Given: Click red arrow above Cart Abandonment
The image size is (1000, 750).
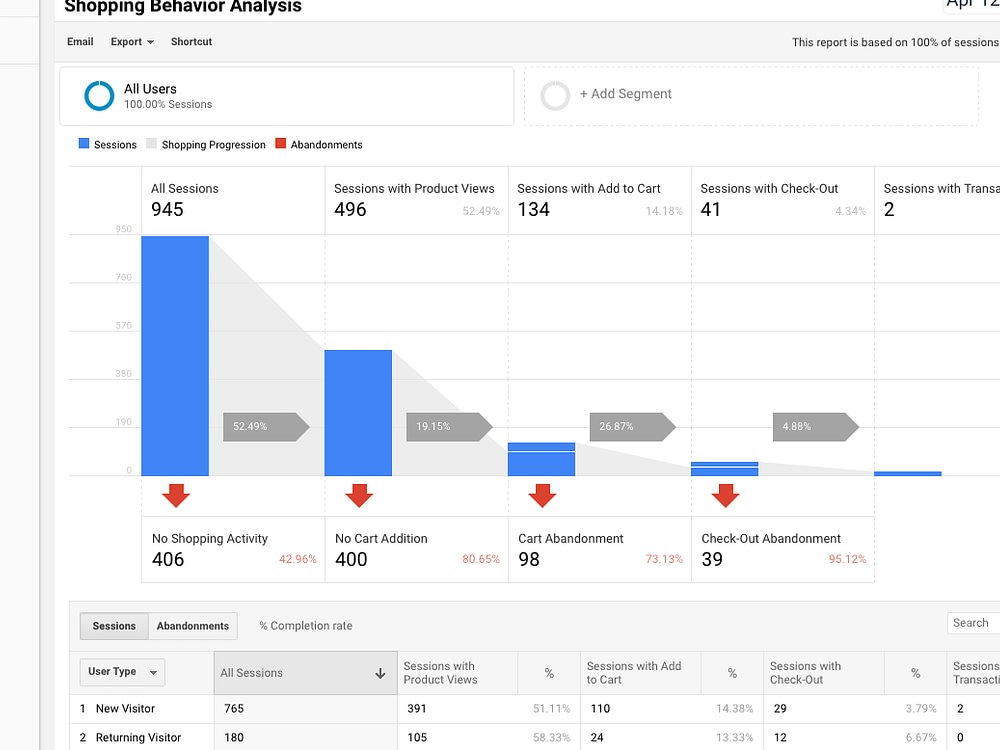Looking at the screenshot, I should pos(542,495).
